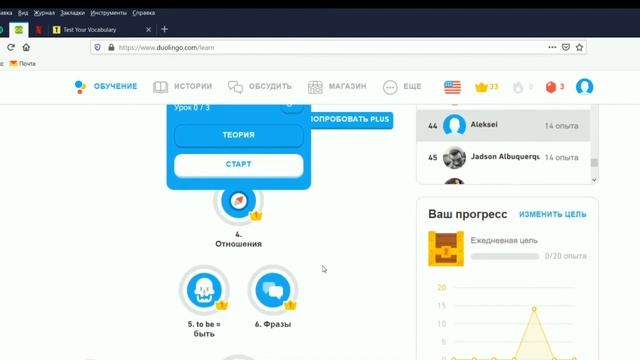The width and height of the screenshot is (640, 360).
Task: Open the Вид menu
Action: point(23,13)
